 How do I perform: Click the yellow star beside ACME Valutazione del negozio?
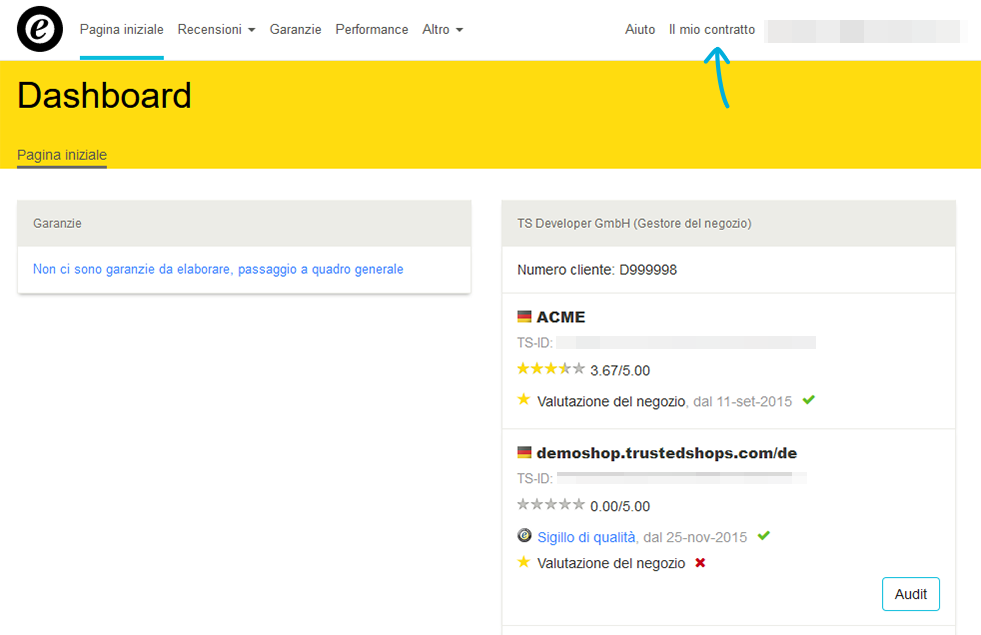tap(524, 399)
